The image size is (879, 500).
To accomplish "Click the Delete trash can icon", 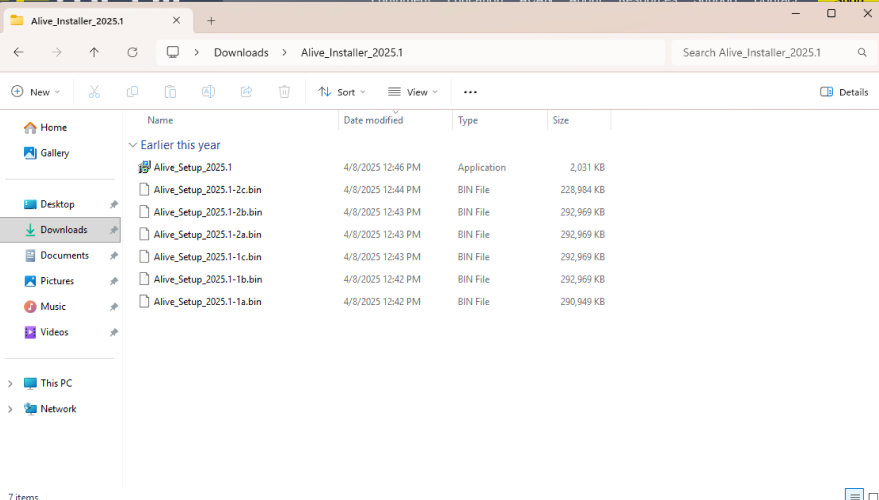I will point(284,92).
